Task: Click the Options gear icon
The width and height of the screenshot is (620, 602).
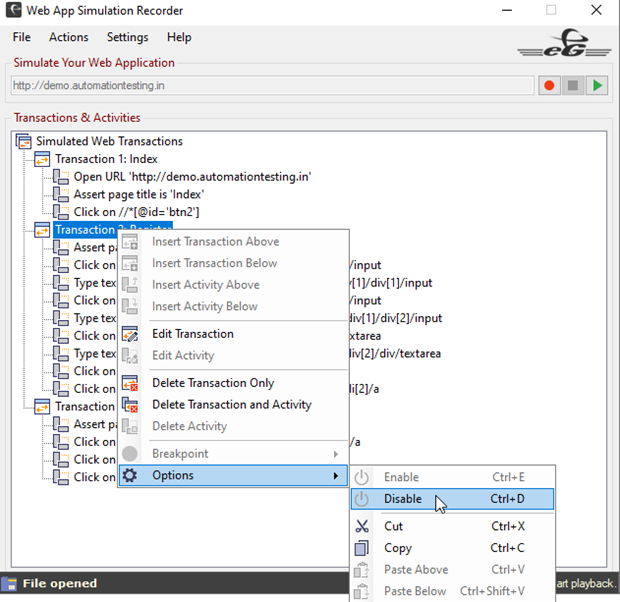Action: 130,475
